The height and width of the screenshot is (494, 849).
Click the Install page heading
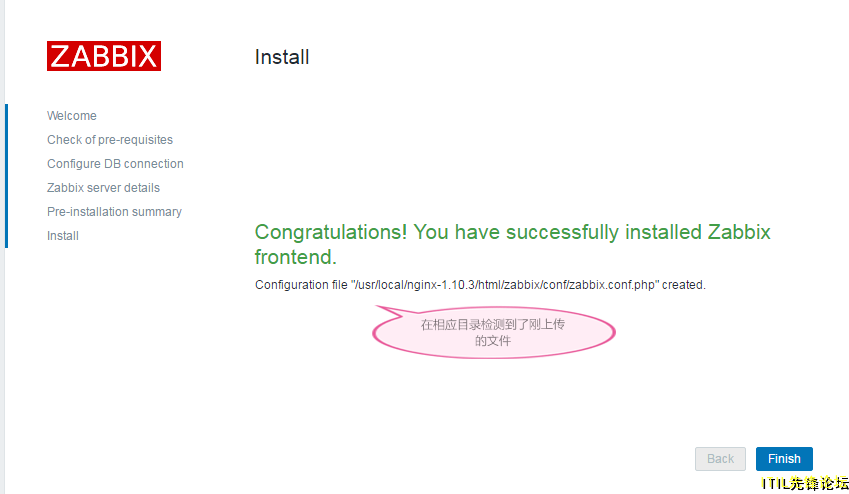coord(282,57)
